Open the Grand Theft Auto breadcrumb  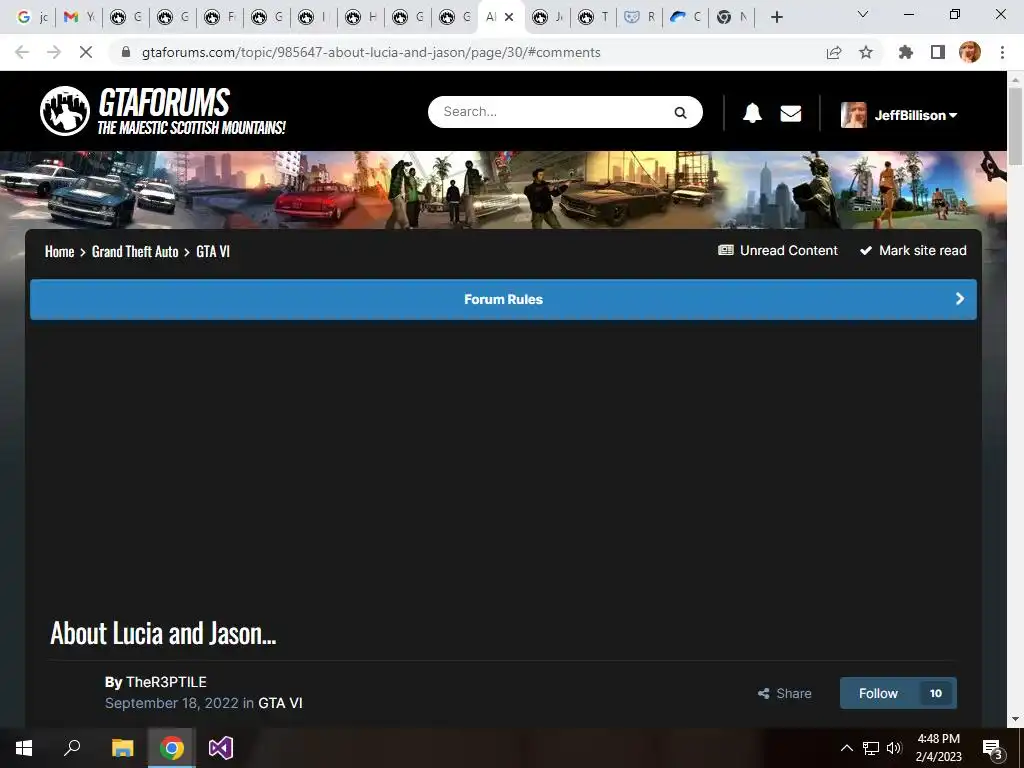(x=135, y=251)
